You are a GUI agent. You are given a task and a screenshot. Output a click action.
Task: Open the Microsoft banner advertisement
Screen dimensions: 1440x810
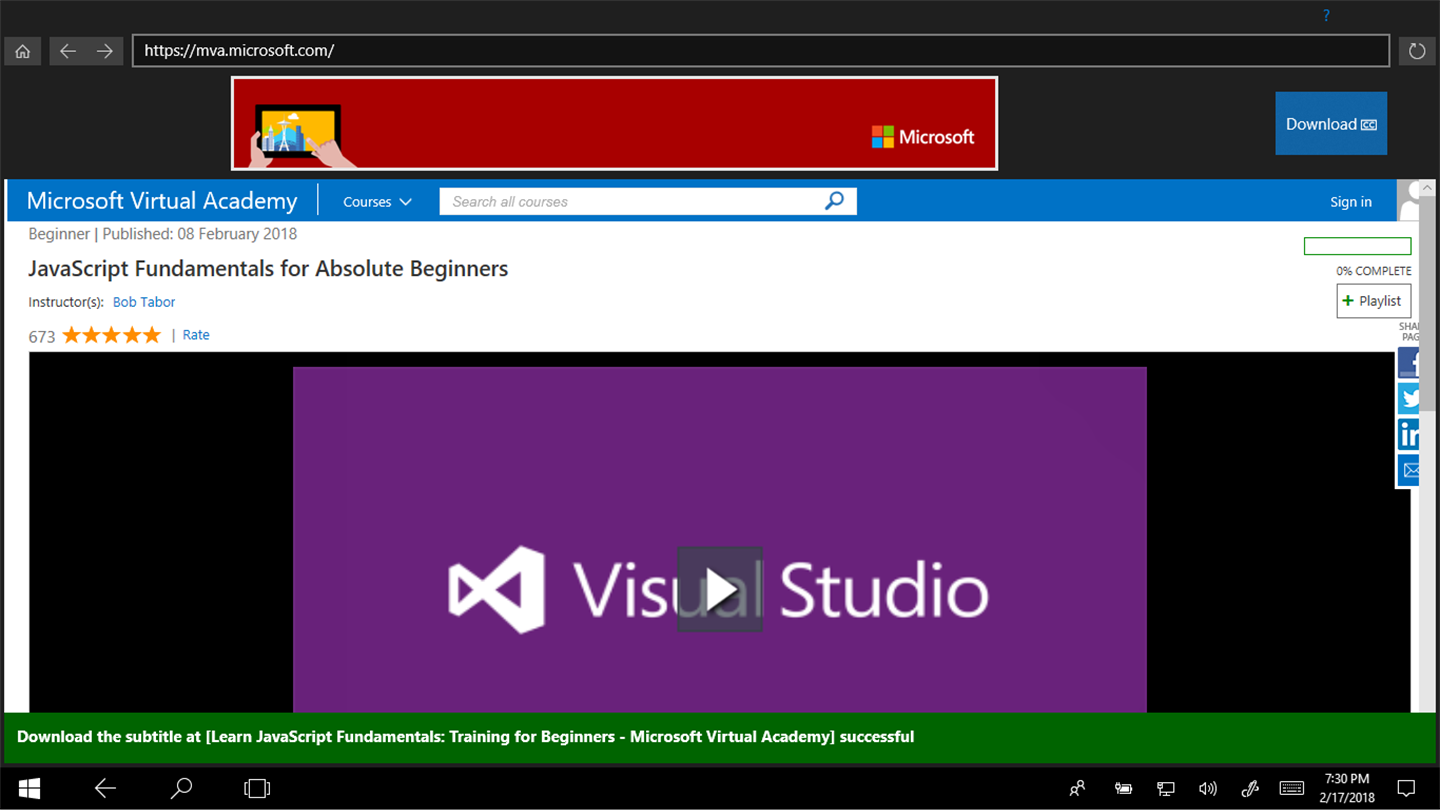(x=614, y=123)
